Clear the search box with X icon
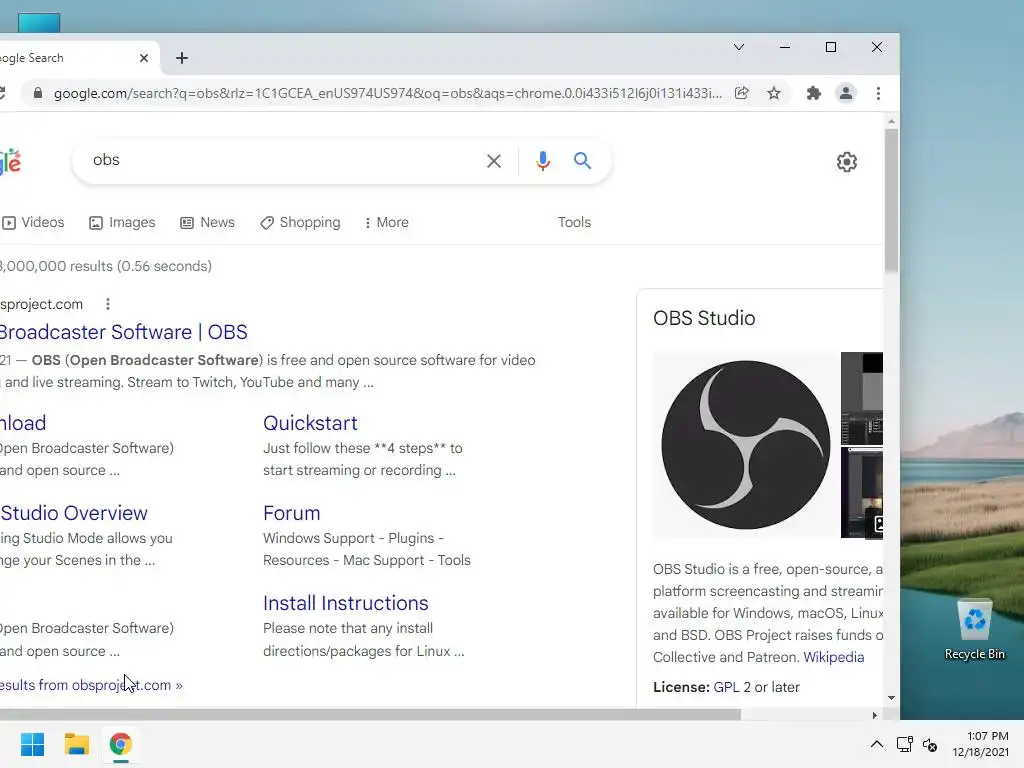 tap(494, 161)
